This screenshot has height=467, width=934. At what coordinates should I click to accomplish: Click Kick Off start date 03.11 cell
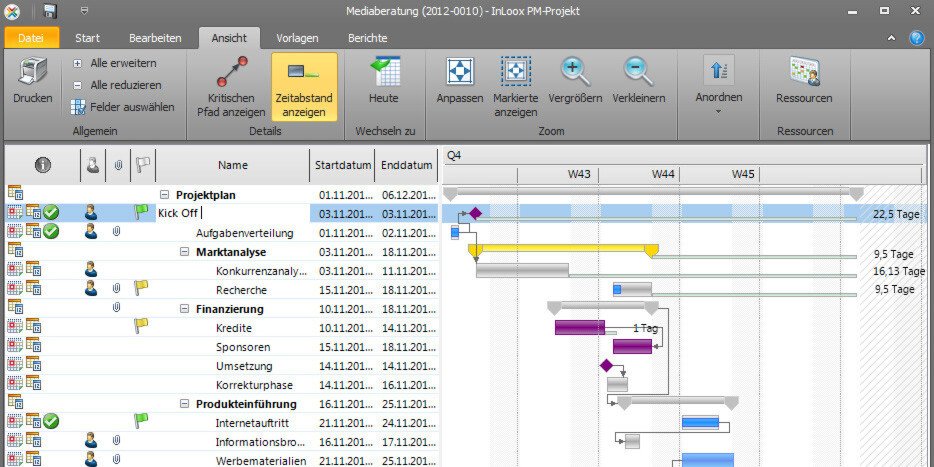344,214
